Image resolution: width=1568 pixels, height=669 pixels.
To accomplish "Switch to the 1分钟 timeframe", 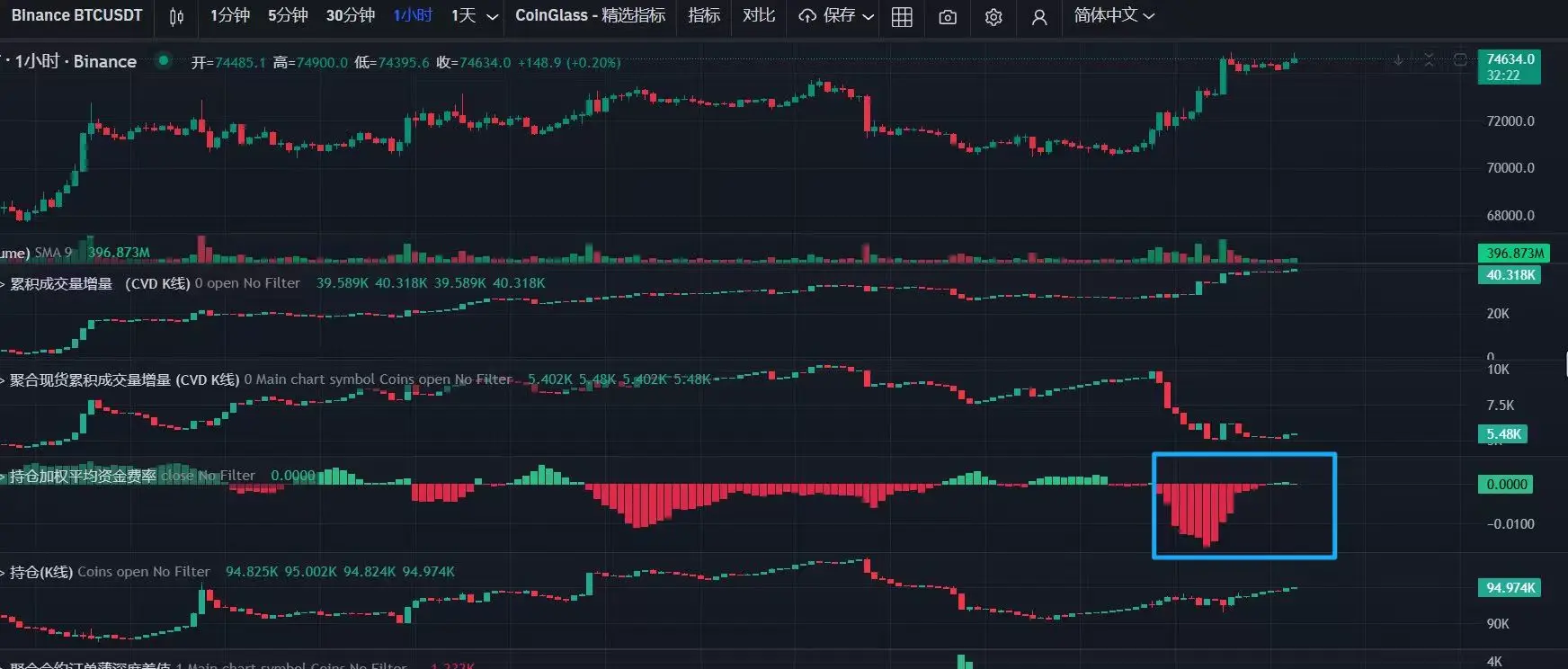I will [230, 16].
